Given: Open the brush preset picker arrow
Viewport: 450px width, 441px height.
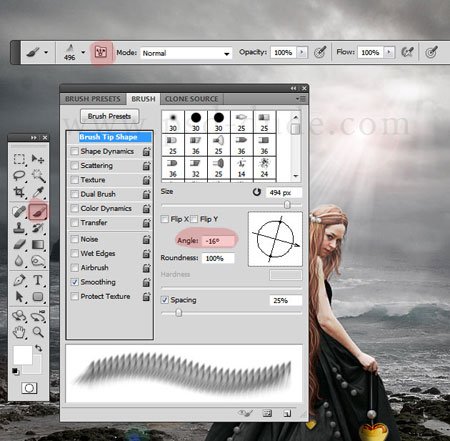Looking at the screenshot, I should coord(83,52).
